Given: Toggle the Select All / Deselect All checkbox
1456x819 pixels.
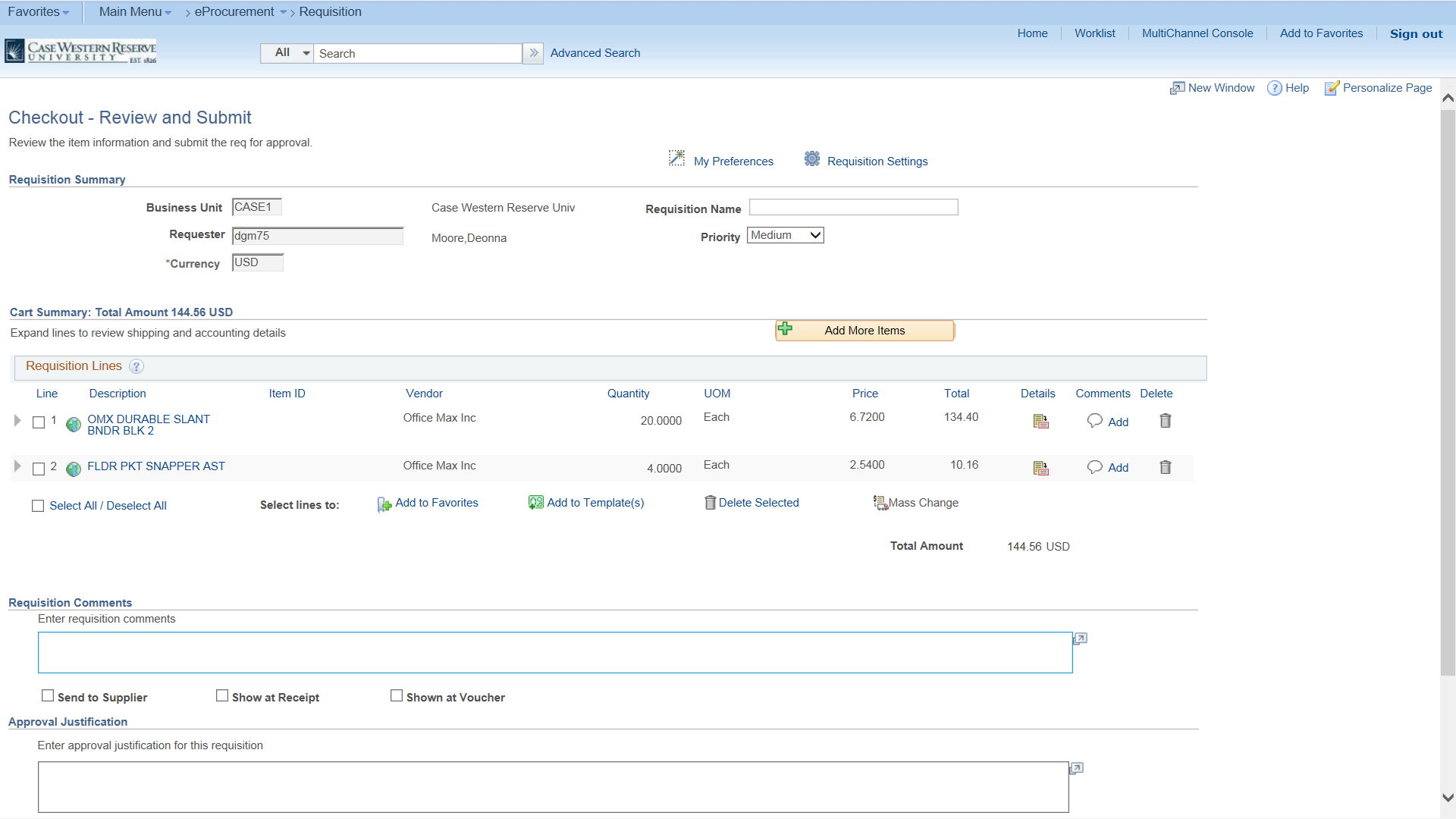Looking at the screenshot, I should point(38,505).
